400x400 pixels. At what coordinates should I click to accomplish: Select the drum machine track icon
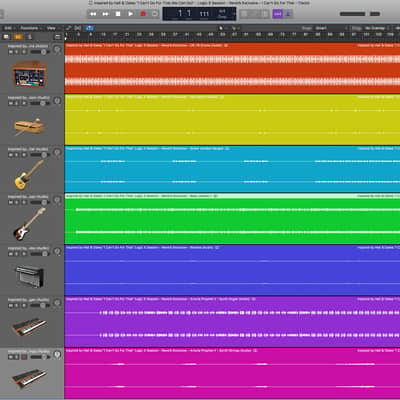[28, 74]
